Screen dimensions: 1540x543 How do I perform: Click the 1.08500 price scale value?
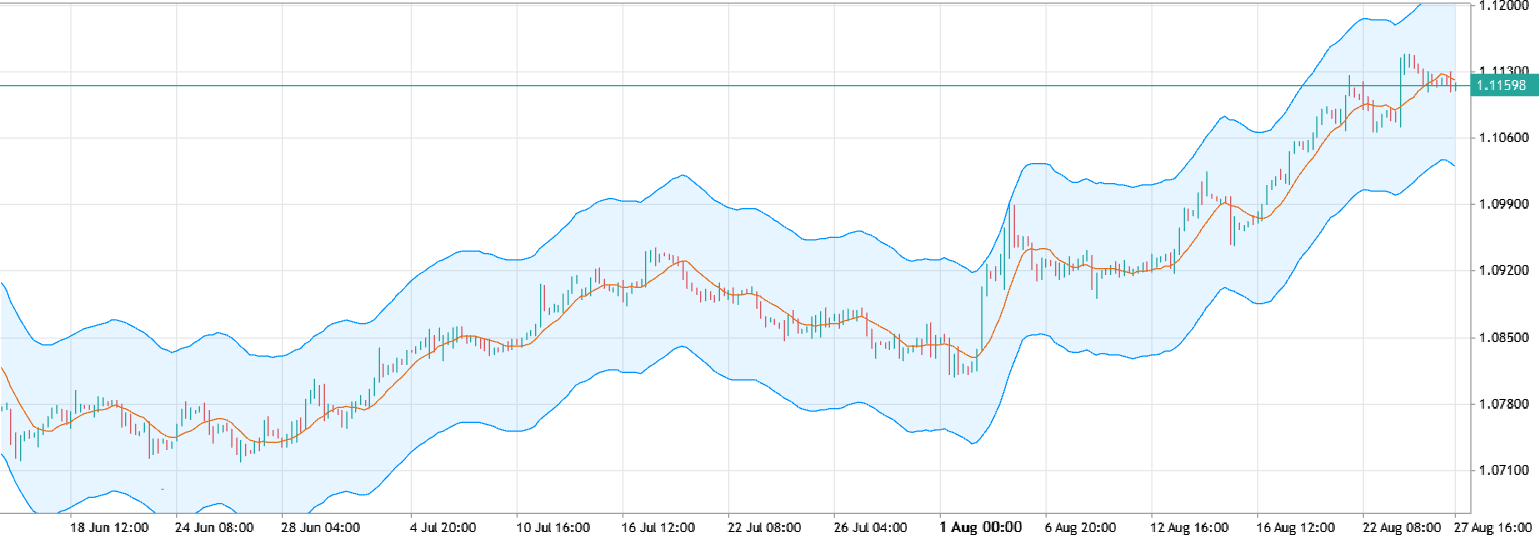[x=1505, y=338]
